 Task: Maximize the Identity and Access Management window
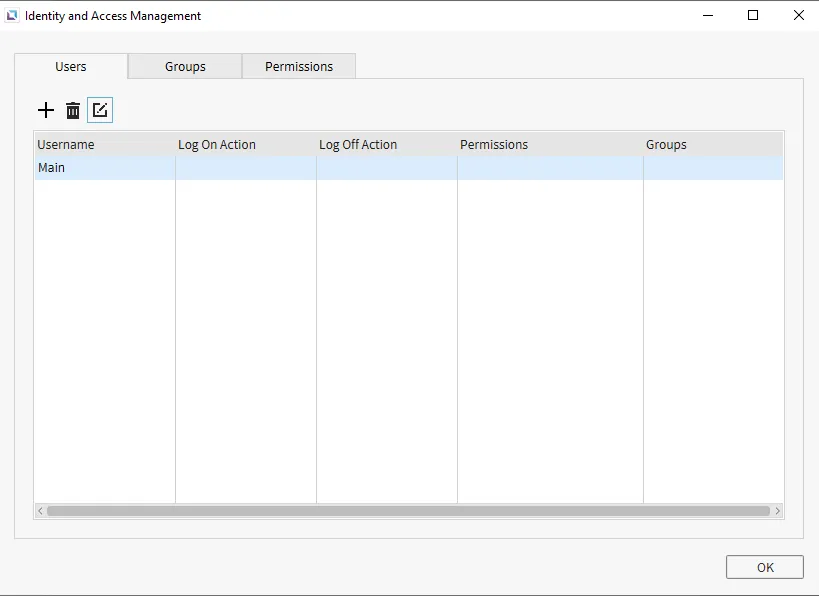753,16
